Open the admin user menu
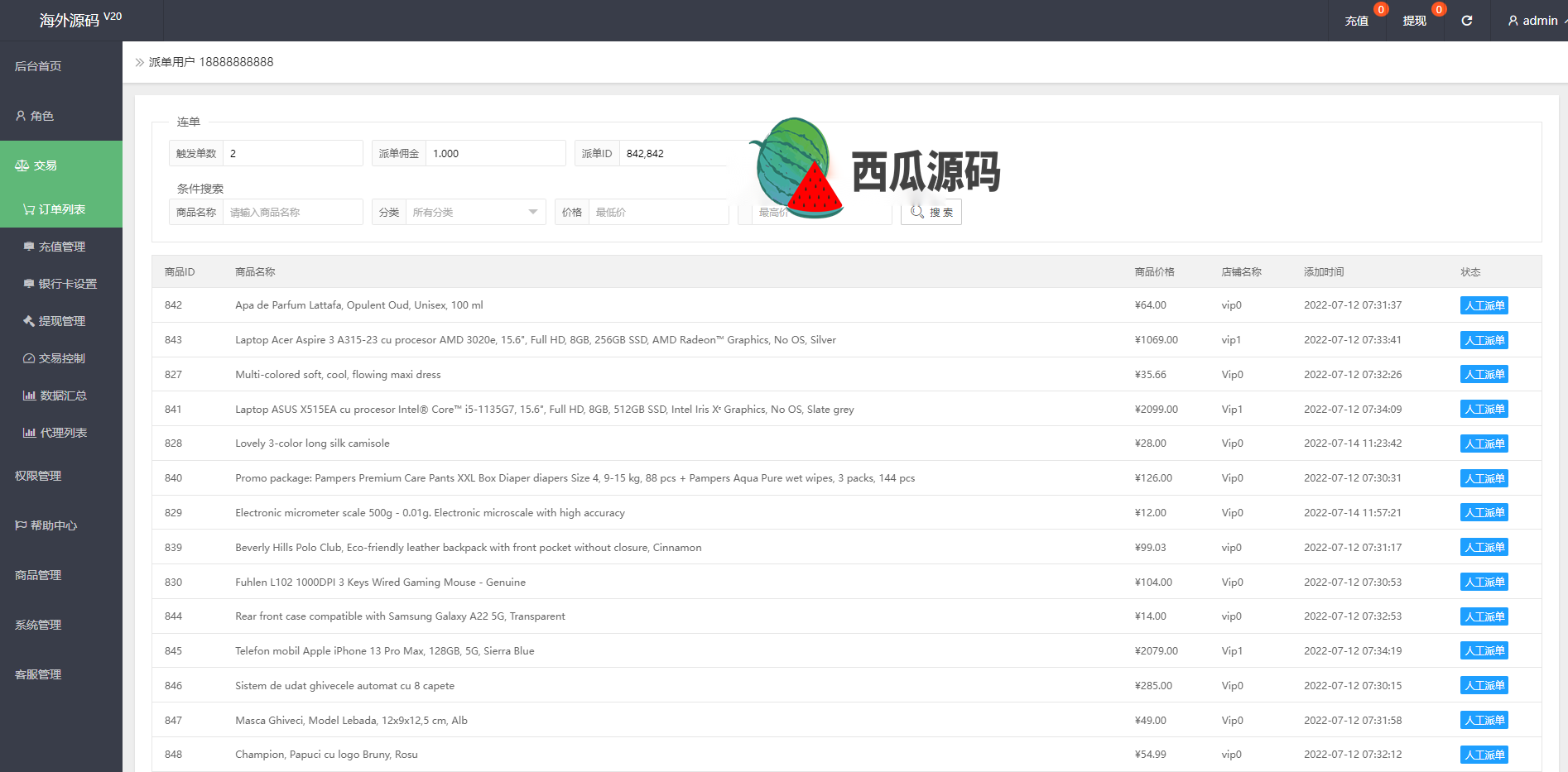Viewport: 1568px width, 772px height. click(x=1533, y=21)
